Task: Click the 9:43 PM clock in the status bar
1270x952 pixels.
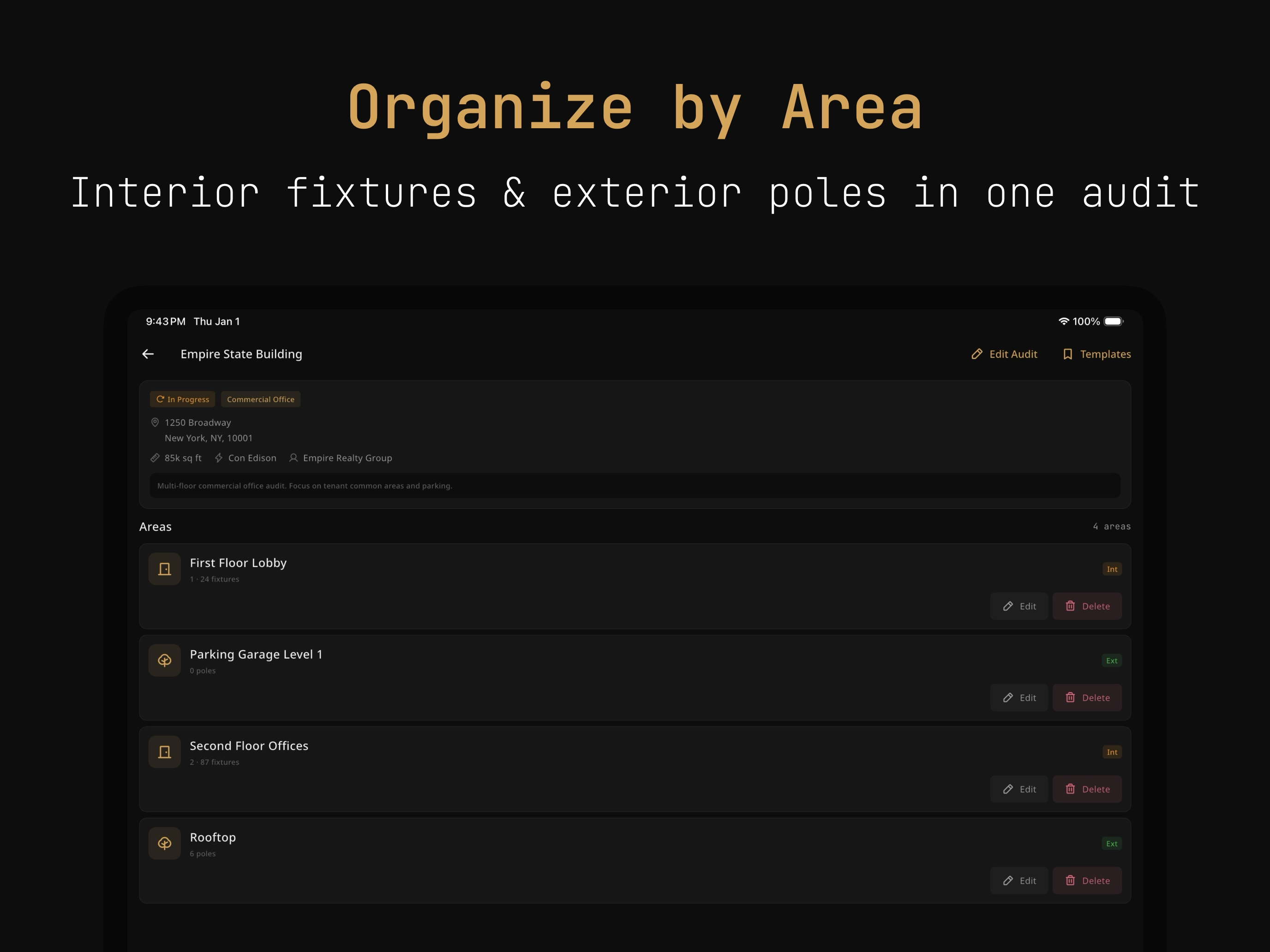Action: (x=166, y=321)
